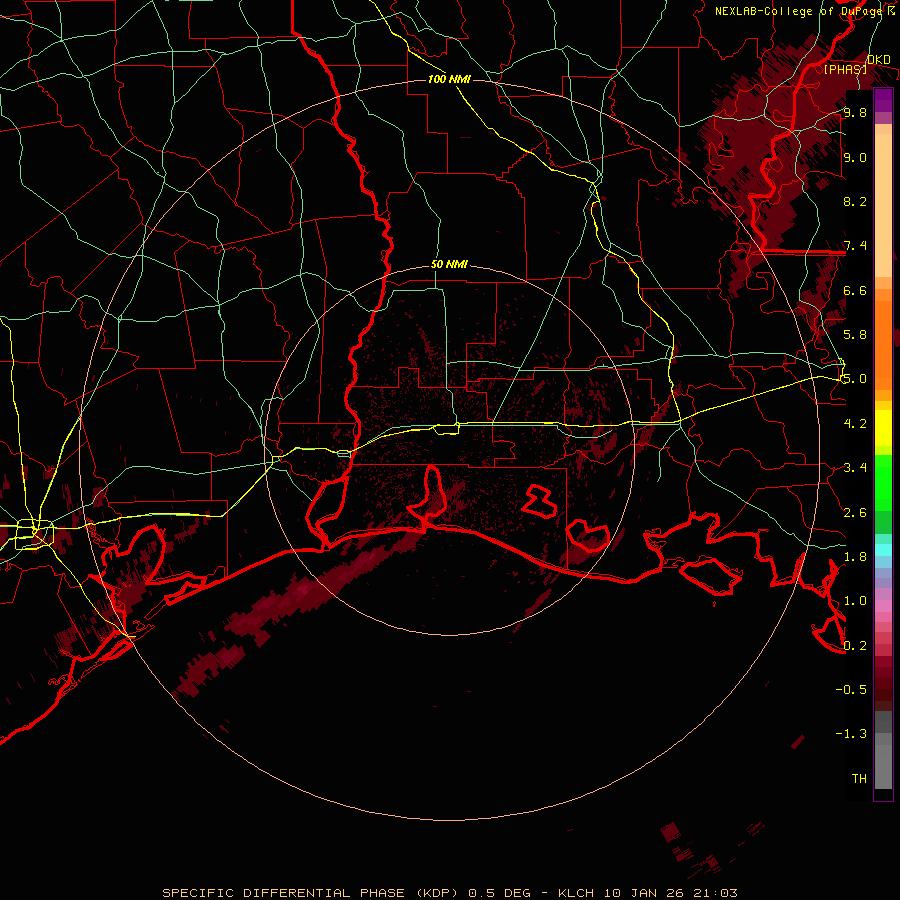Screen dimensions: 900x900
Task: Click the DKD label near the legend
Action: pos(879,60)
